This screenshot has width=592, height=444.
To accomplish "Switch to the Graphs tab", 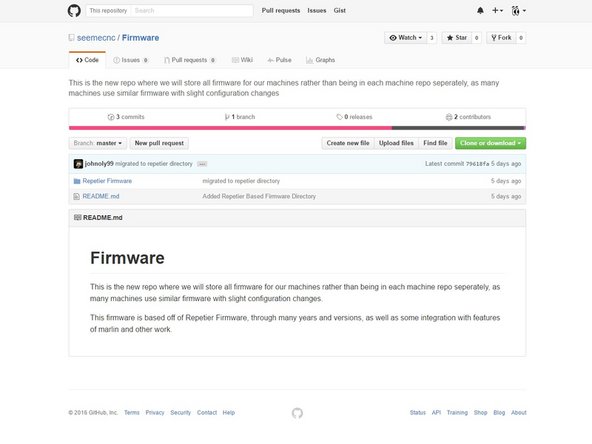I will 321,60.
